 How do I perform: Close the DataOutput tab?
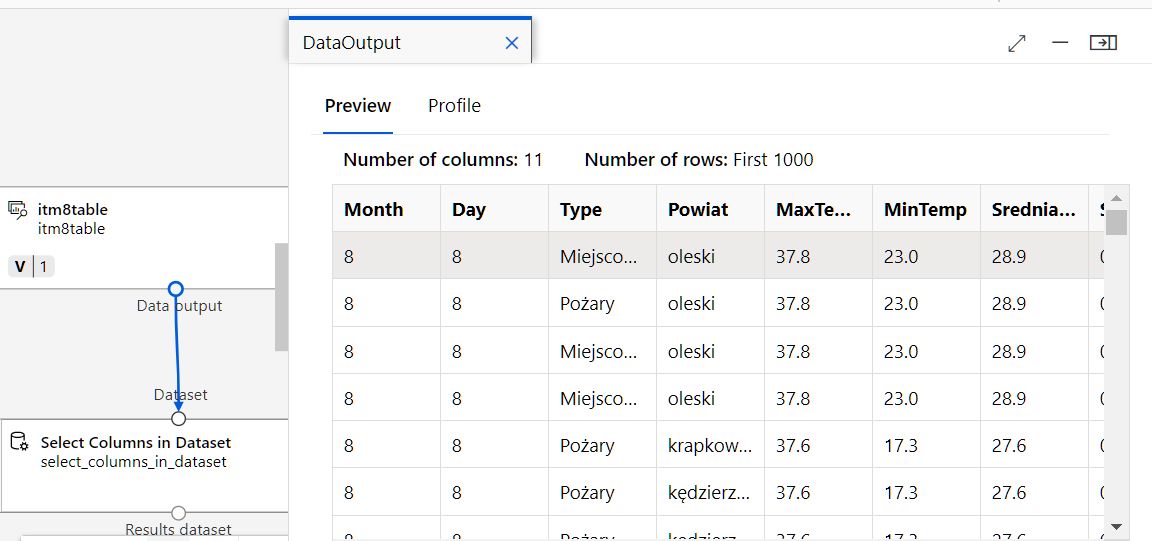pos(512,43)
